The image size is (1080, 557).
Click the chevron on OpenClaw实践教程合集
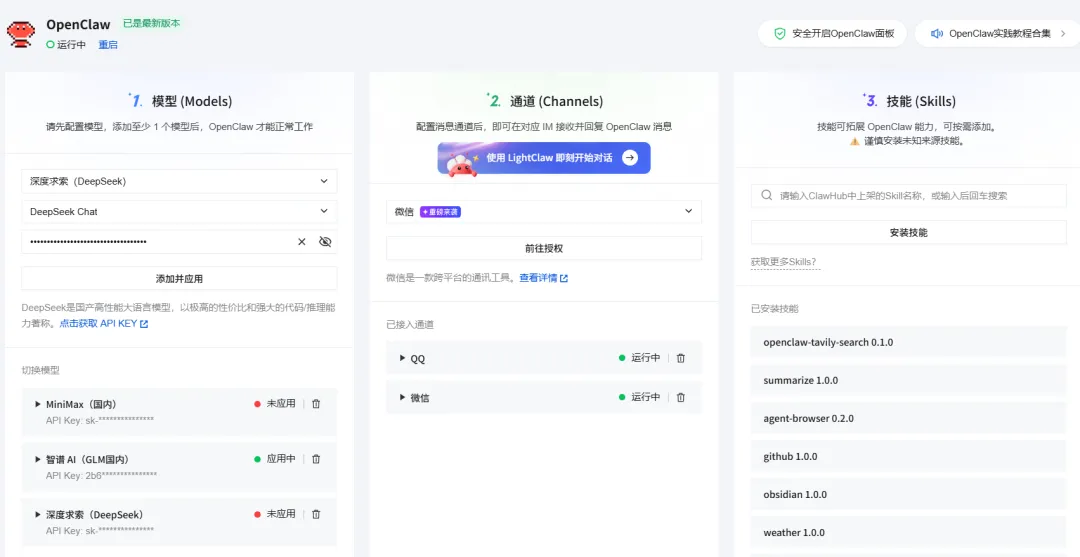[1063, 34]
